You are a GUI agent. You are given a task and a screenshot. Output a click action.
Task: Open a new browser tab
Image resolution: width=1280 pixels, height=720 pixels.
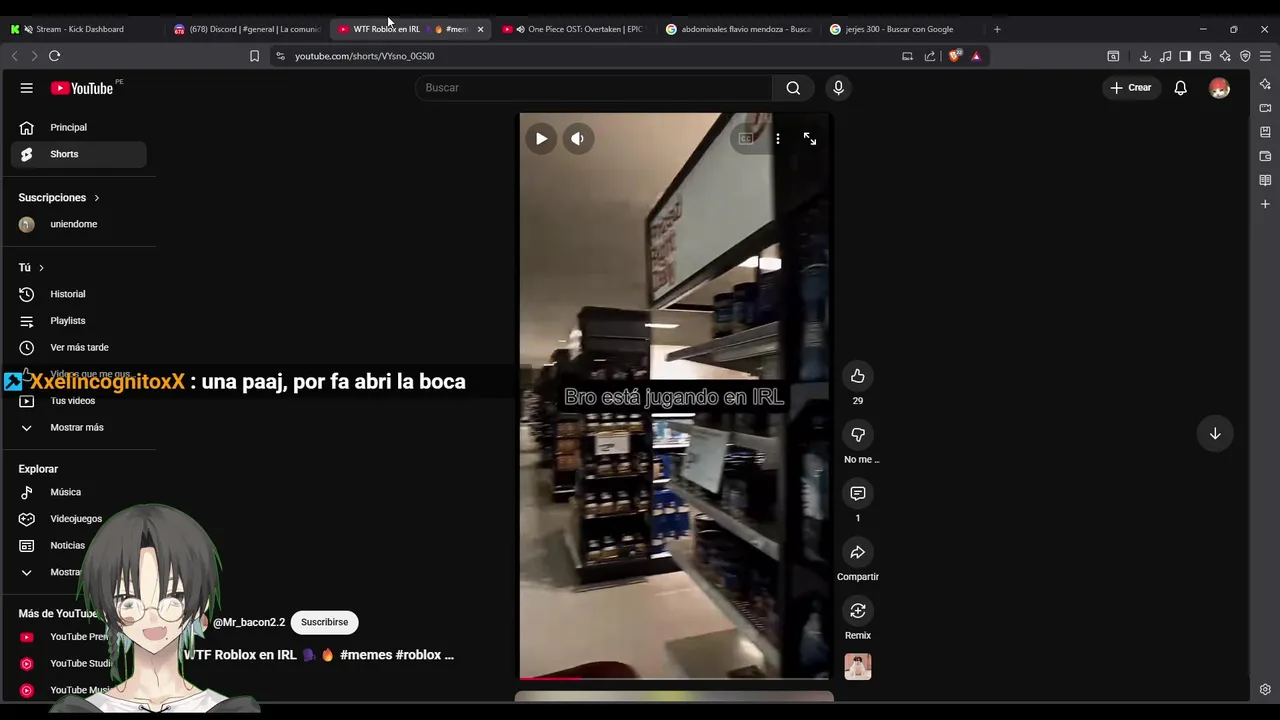tap(997, 29)
